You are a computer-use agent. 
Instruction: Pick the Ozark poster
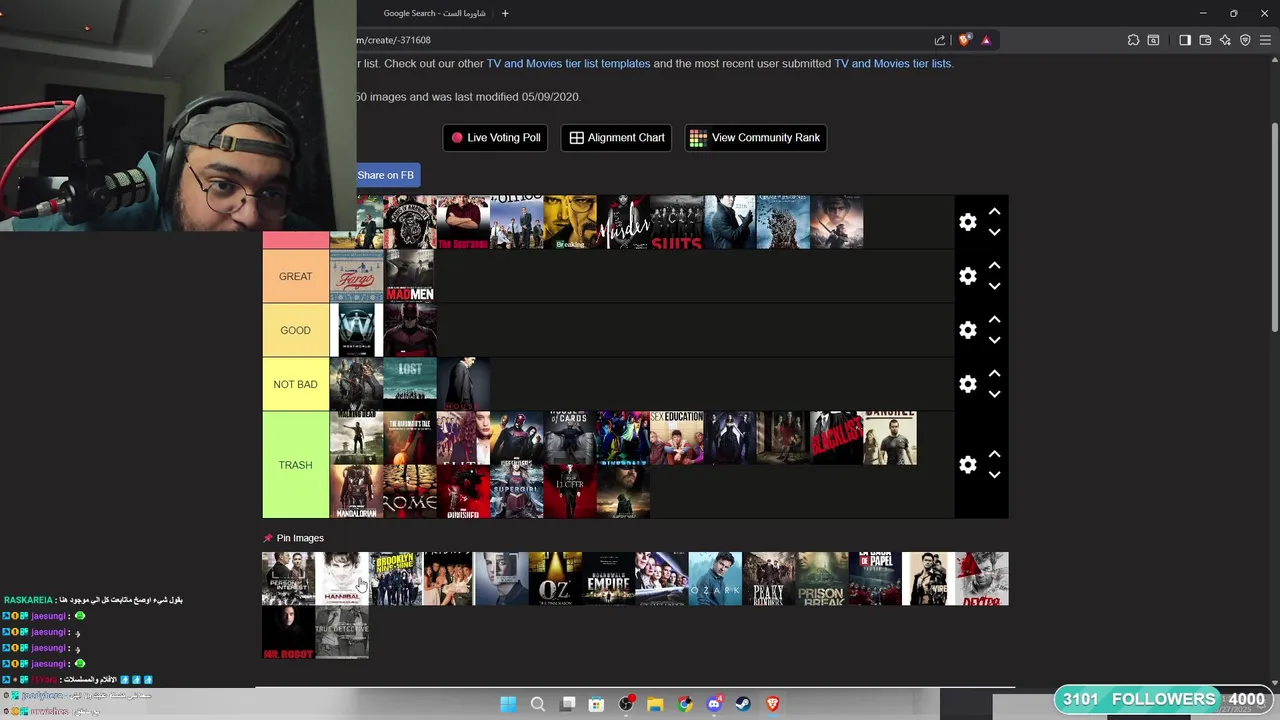(x=715, y=578)
